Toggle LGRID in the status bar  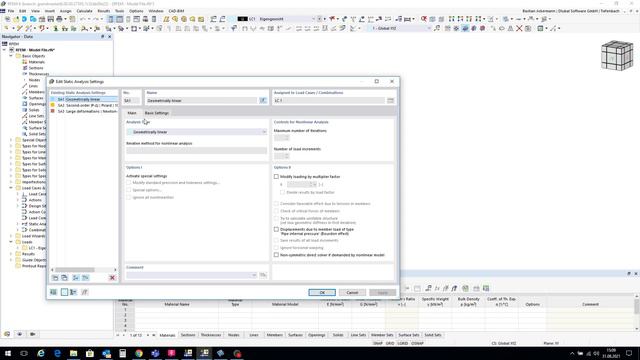pos(403,343)
